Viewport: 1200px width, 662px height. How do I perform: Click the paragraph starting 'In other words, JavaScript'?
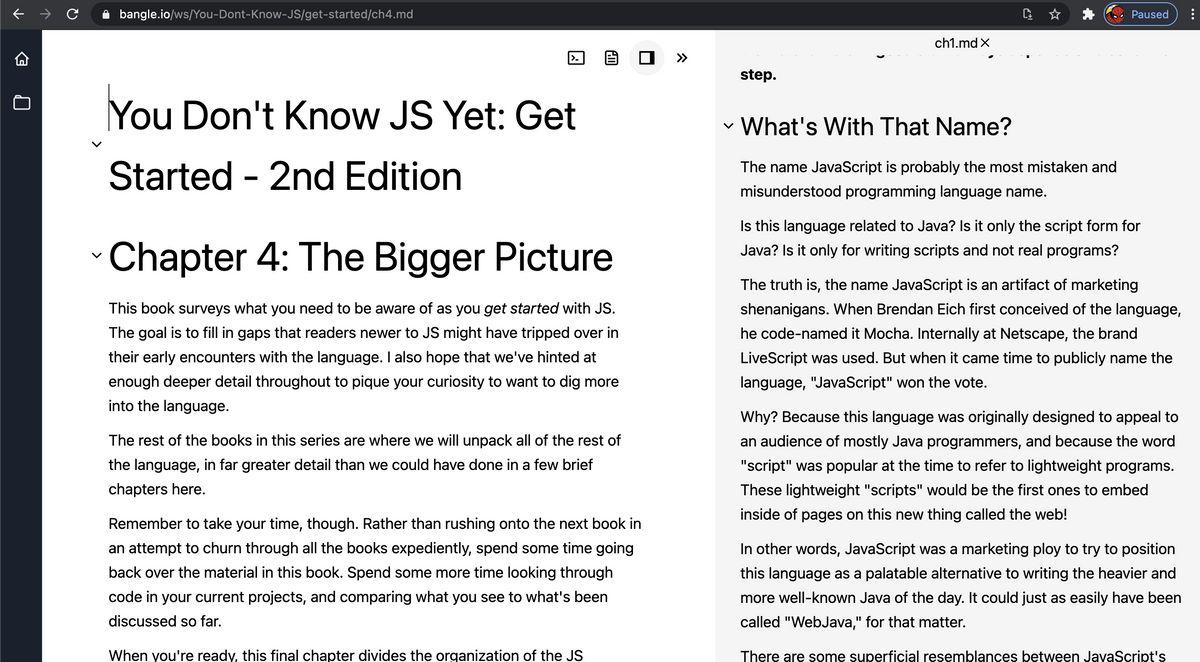coord(960,585)
